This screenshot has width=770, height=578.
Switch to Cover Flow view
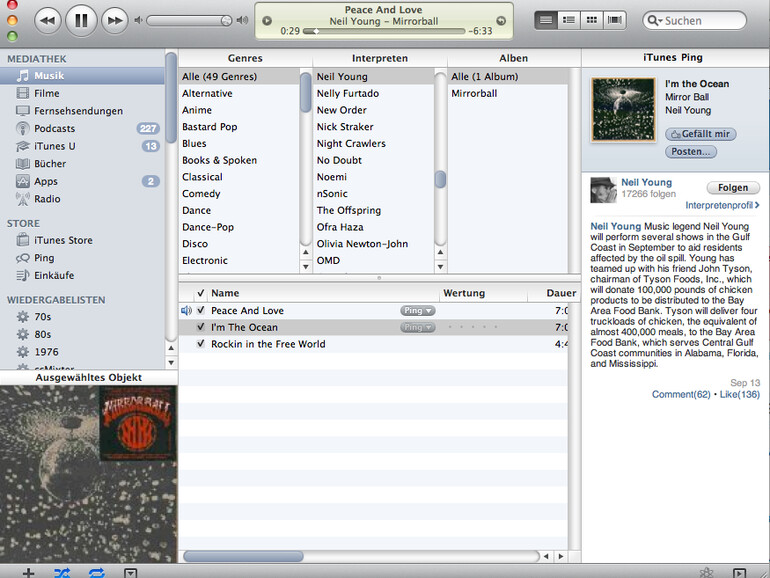coord(614,20)
